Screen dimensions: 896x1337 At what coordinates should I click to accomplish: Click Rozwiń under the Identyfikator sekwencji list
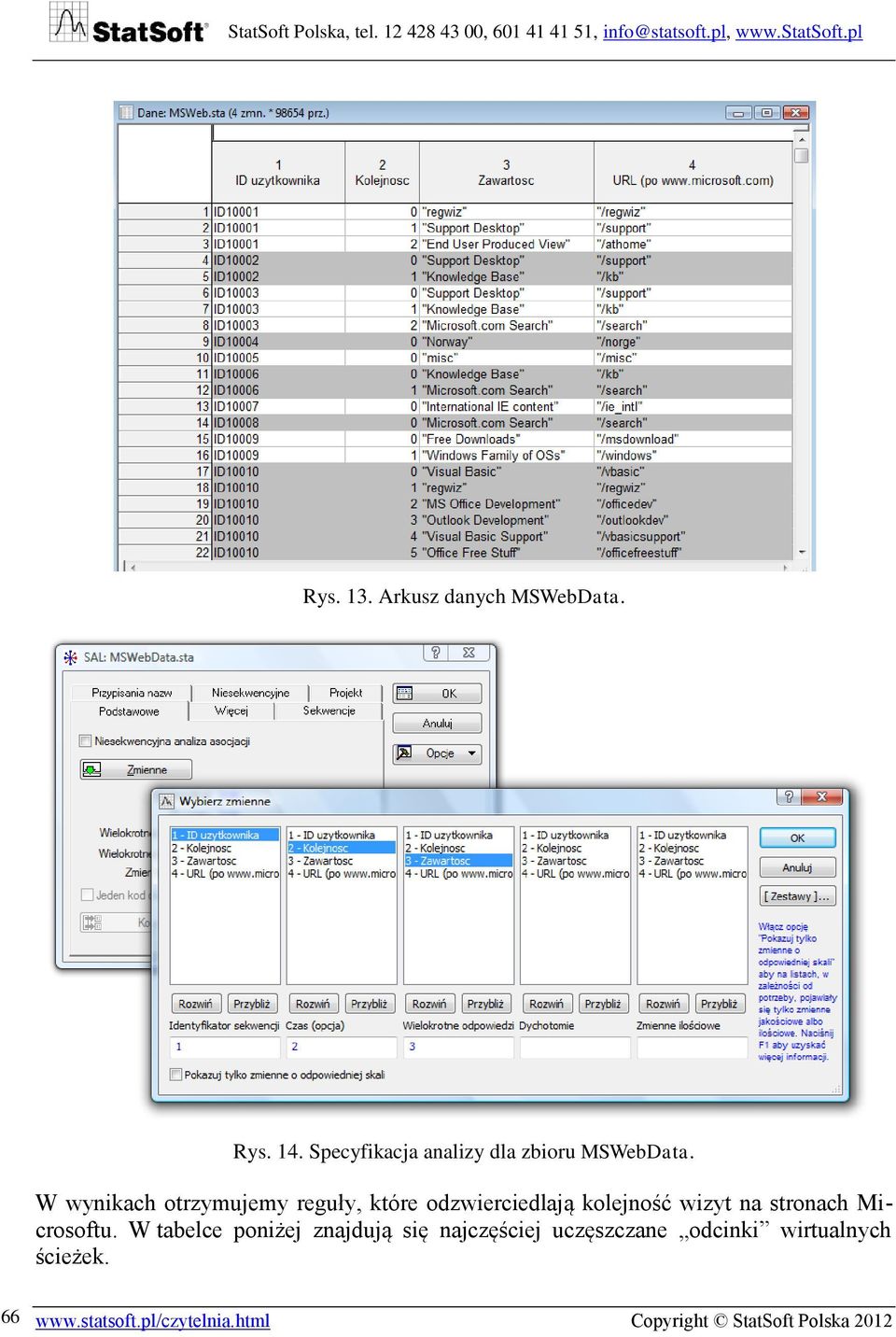coord(195,1005)
